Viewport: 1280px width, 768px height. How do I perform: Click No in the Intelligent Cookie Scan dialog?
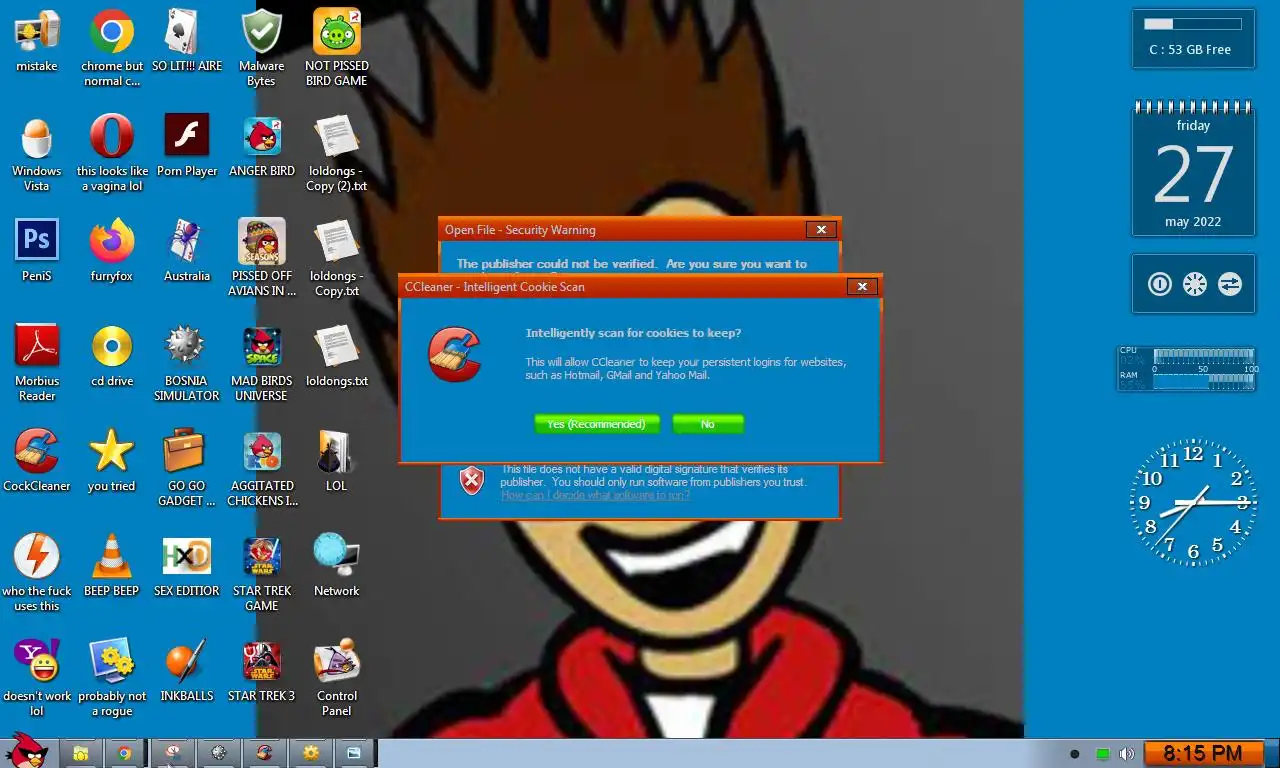708,424
